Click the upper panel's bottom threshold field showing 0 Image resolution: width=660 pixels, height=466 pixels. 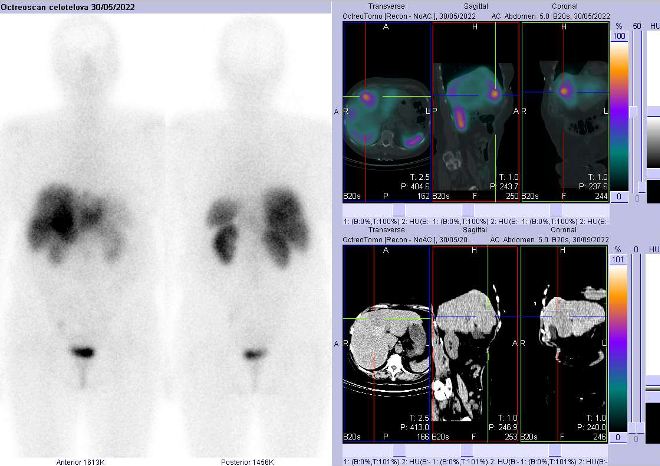tap(619, 197)
